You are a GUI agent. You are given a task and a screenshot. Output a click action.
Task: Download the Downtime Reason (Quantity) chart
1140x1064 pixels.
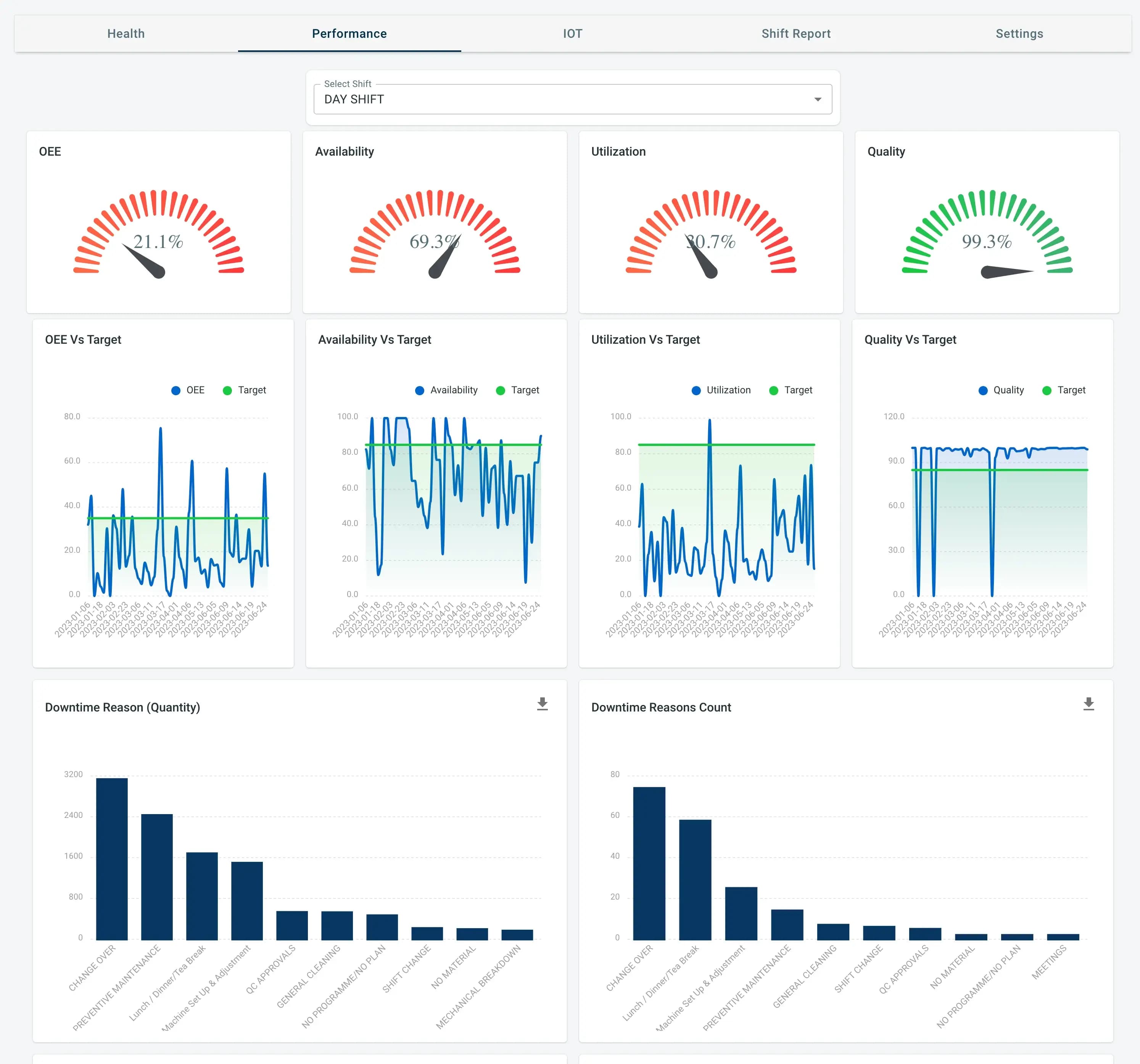point(542,704)
